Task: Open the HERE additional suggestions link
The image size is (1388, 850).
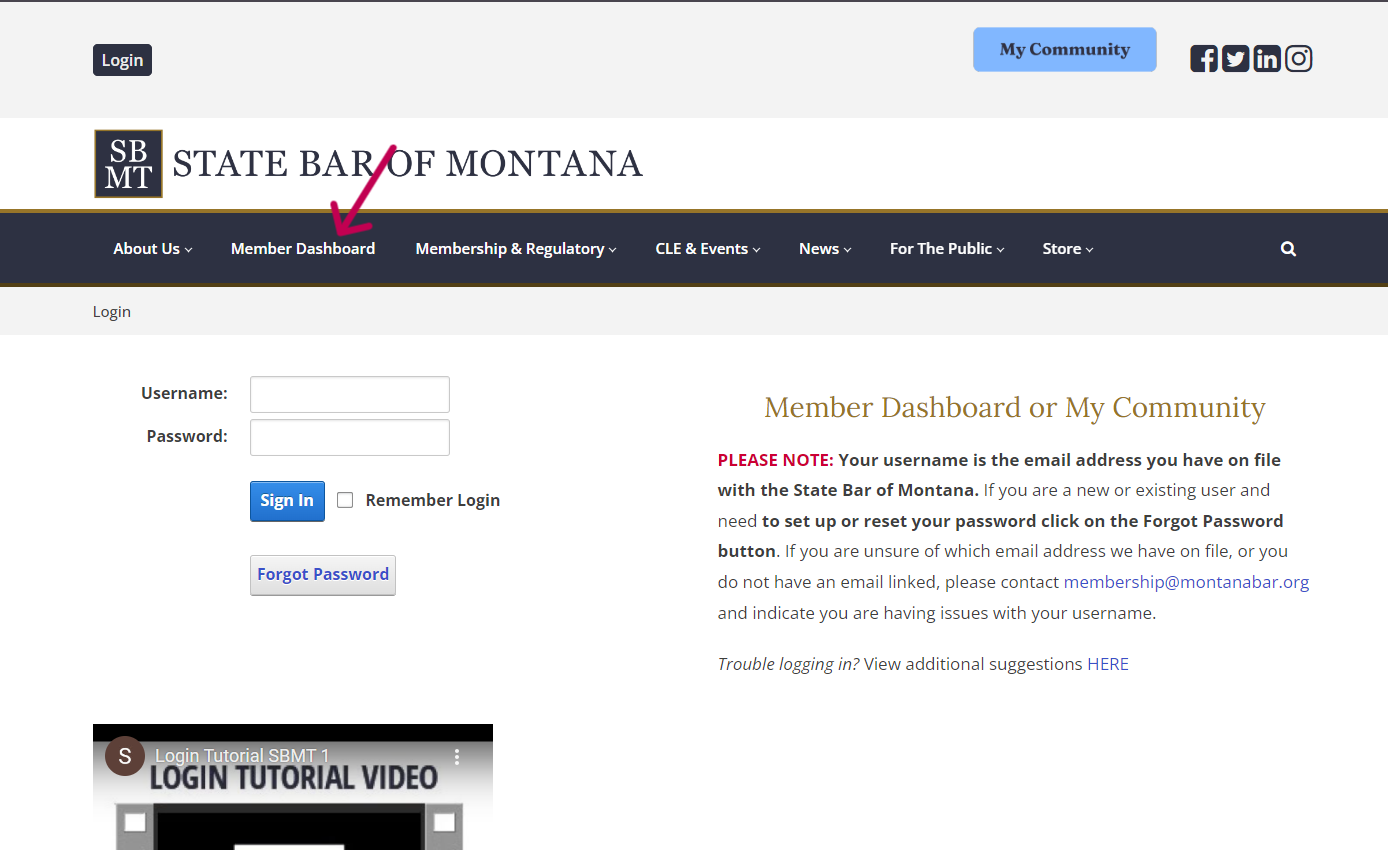Action: 1108,664
